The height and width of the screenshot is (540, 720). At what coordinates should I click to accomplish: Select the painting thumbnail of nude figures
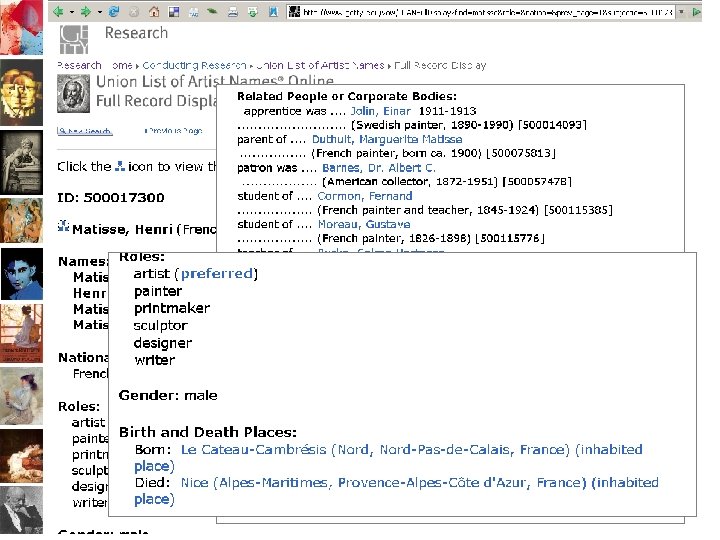coord(22,221)
